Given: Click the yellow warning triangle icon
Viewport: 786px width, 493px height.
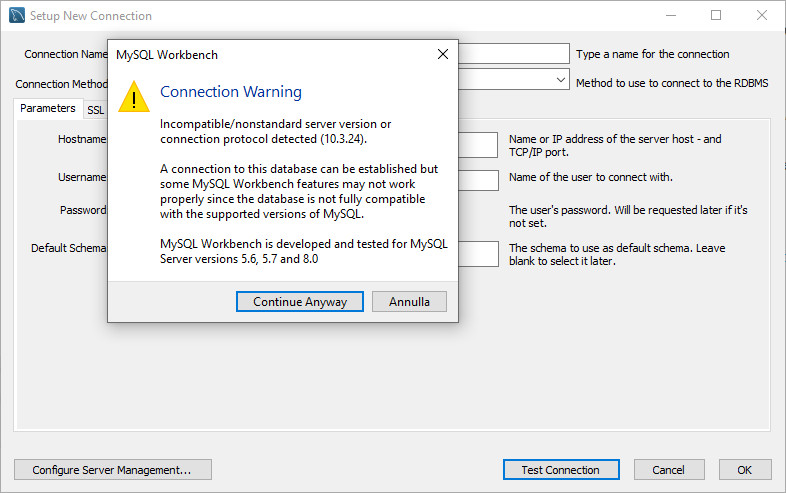Looking at the screenshot, I should tap(134, 97).
